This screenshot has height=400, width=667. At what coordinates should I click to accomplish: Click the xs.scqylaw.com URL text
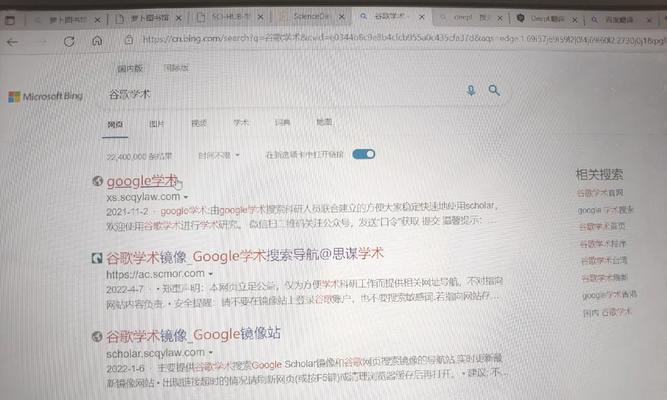coord(143,197)
